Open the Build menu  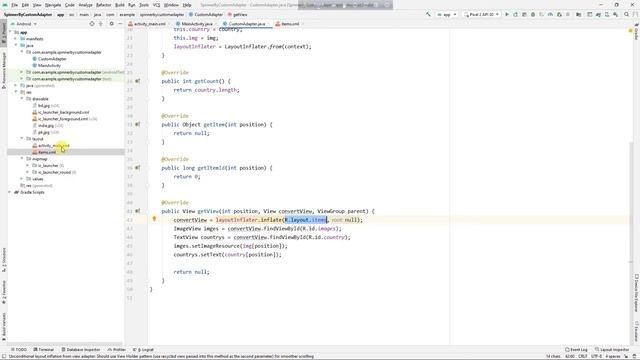tap(120, 5)
